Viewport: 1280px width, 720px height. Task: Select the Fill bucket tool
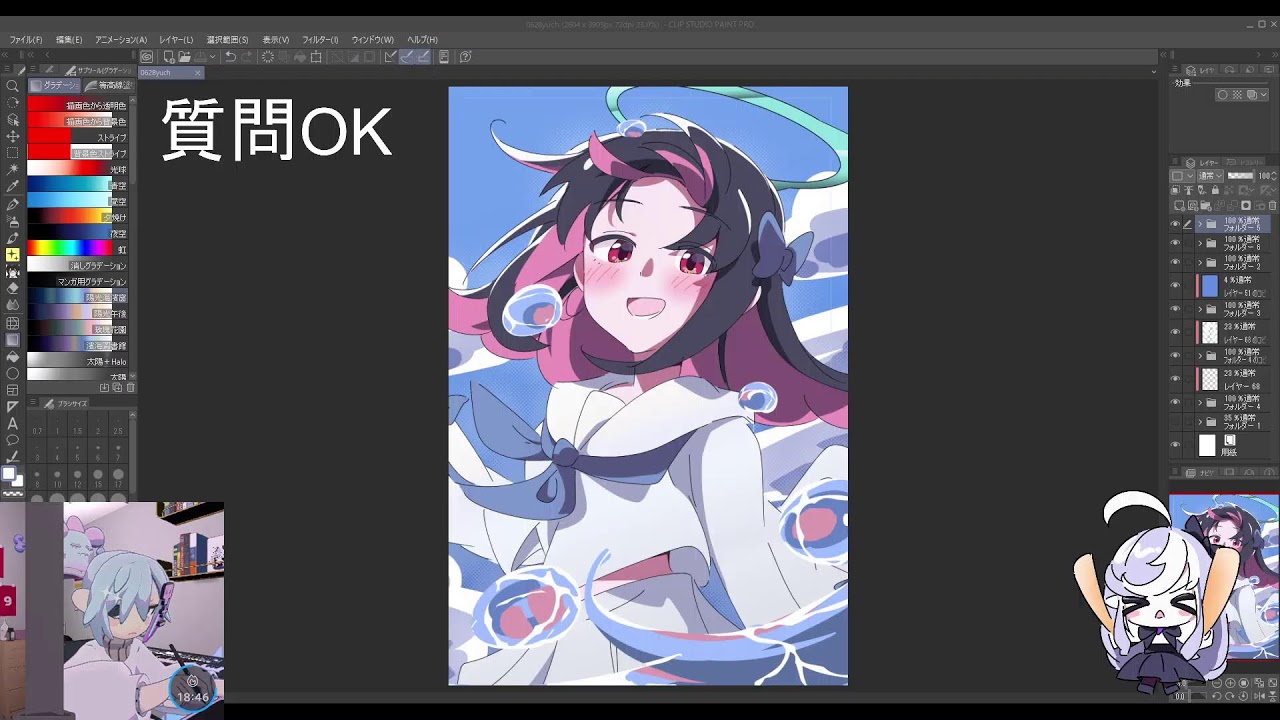pos(12,356)
